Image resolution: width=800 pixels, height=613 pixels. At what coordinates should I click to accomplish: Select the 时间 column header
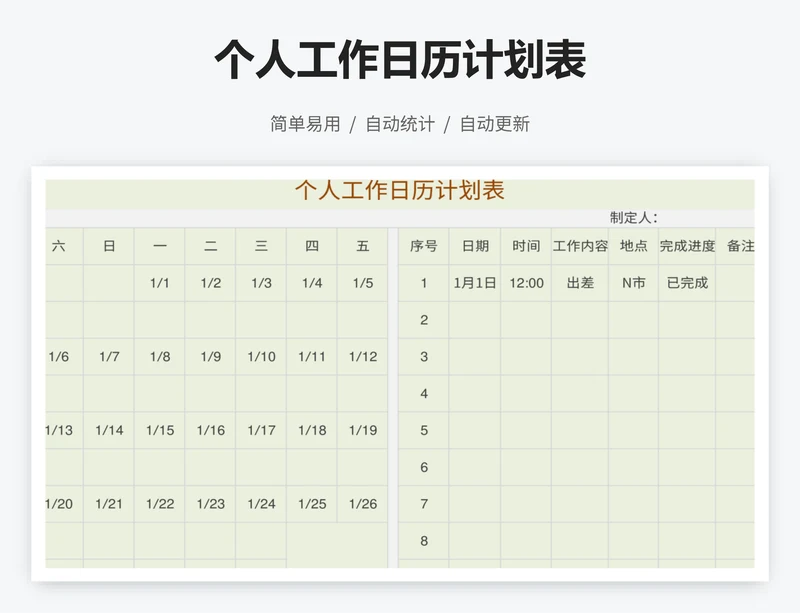click(526, 246)
